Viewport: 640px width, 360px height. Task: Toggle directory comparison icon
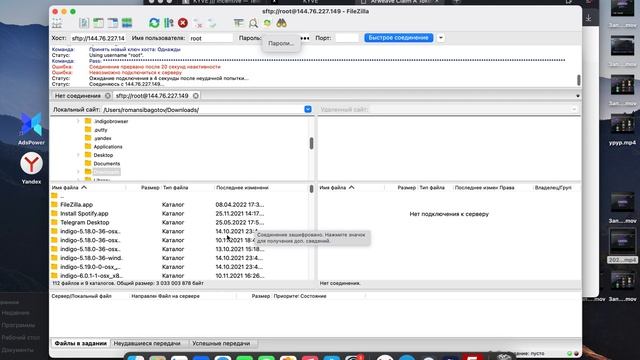253,23
